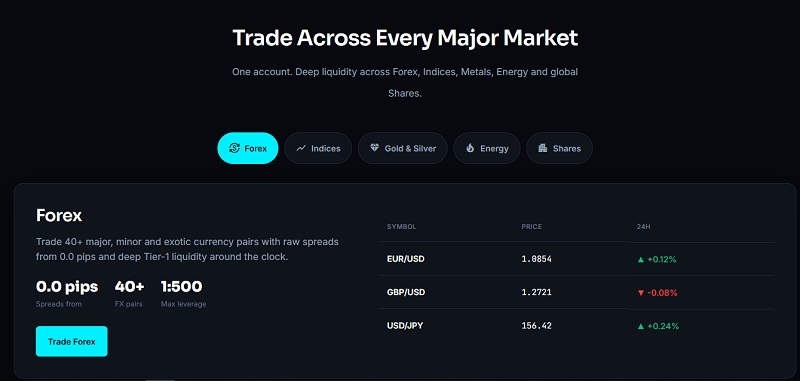The height and width of the screenshot is (381, 800).
Task: Click the green up arrow beside +0.12%
Action: click(641, 260)
